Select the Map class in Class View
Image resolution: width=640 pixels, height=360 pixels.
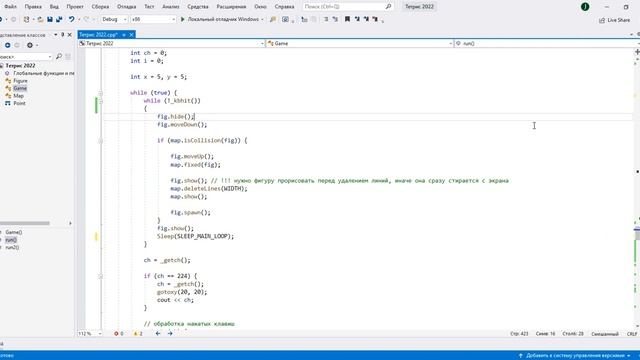pyautogui.click(x=18, y=96)
